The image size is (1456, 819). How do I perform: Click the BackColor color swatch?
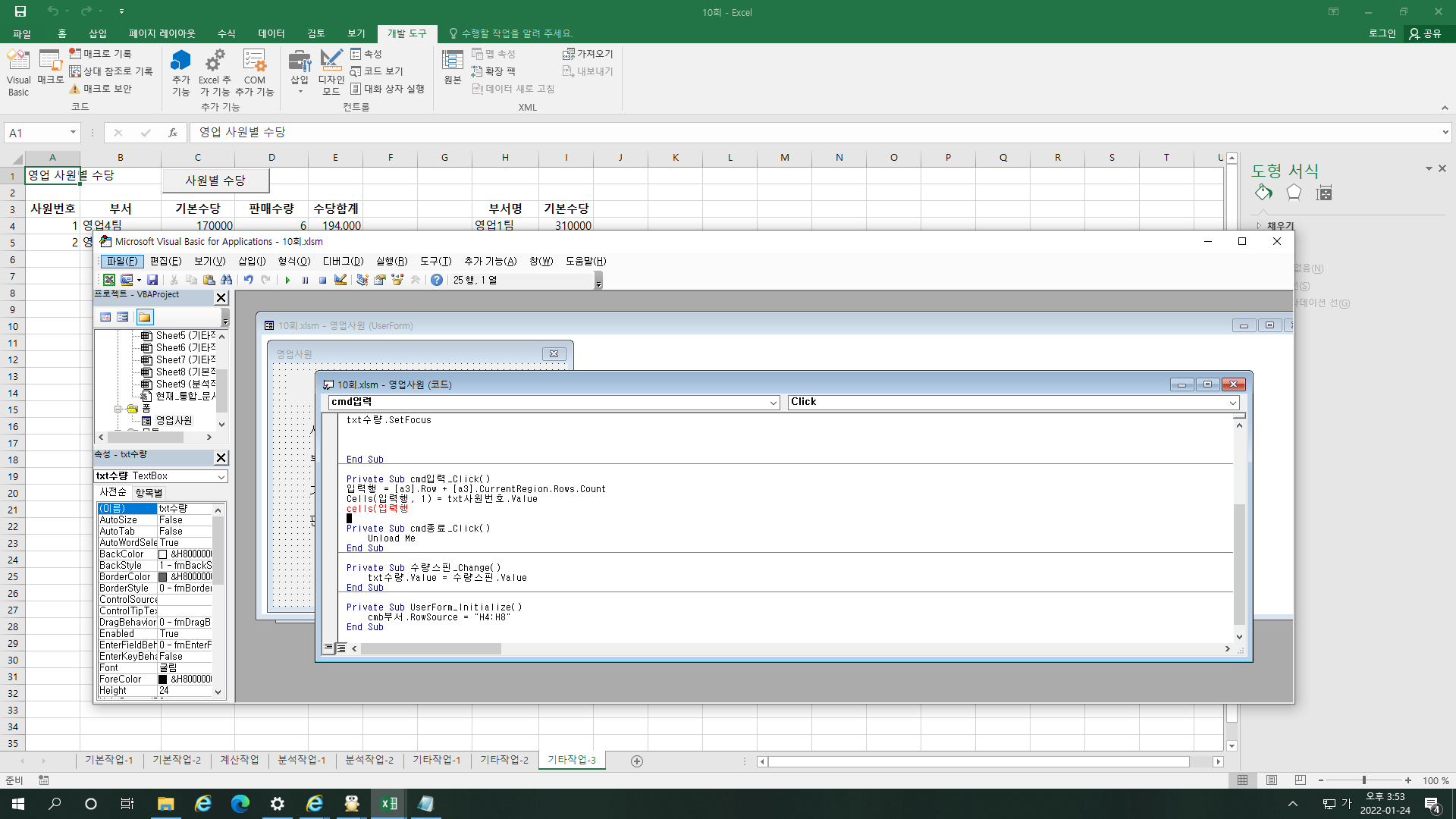point(163,554)
